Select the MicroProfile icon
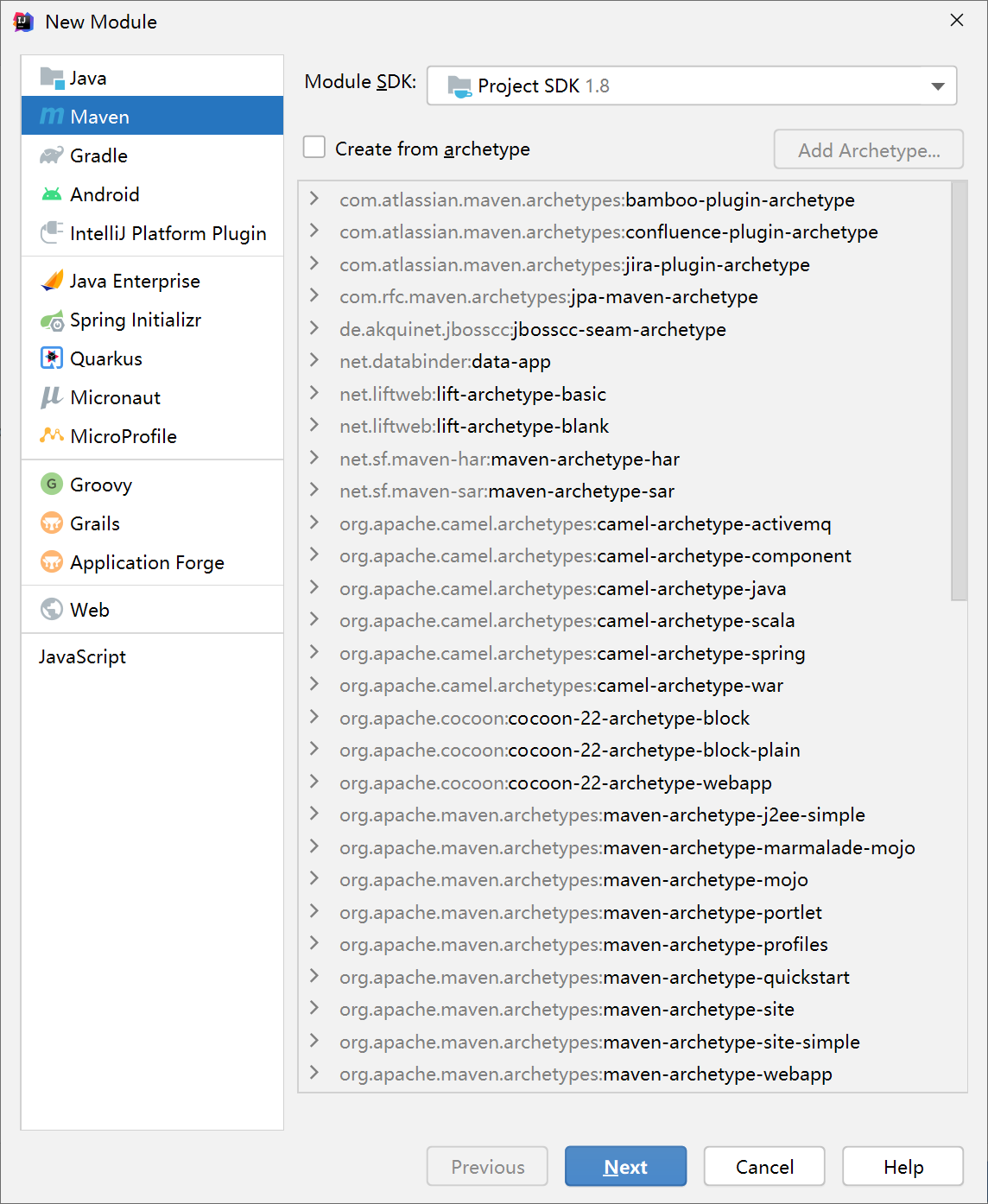 52,436
